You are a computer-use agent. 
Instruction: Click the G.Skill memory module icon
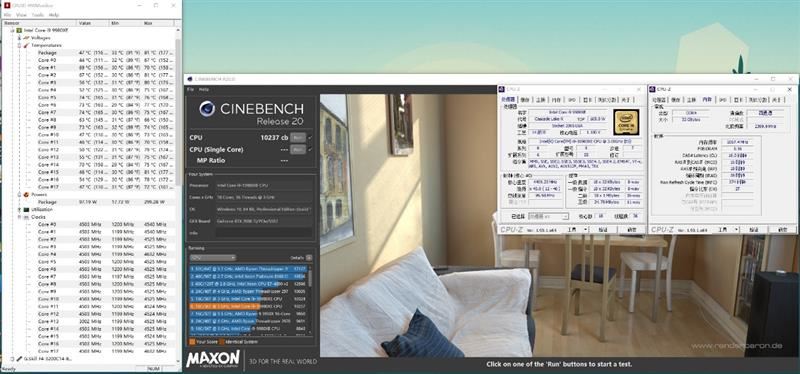pos(19,359)
